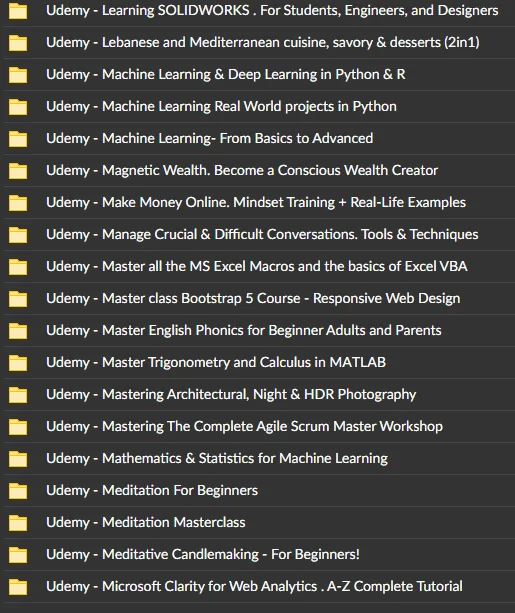Select 'Mastering The Complete Agile Scrum Master Workshop'
The height and width of the screenshot is (613, 515).
(x=273, y=427)
